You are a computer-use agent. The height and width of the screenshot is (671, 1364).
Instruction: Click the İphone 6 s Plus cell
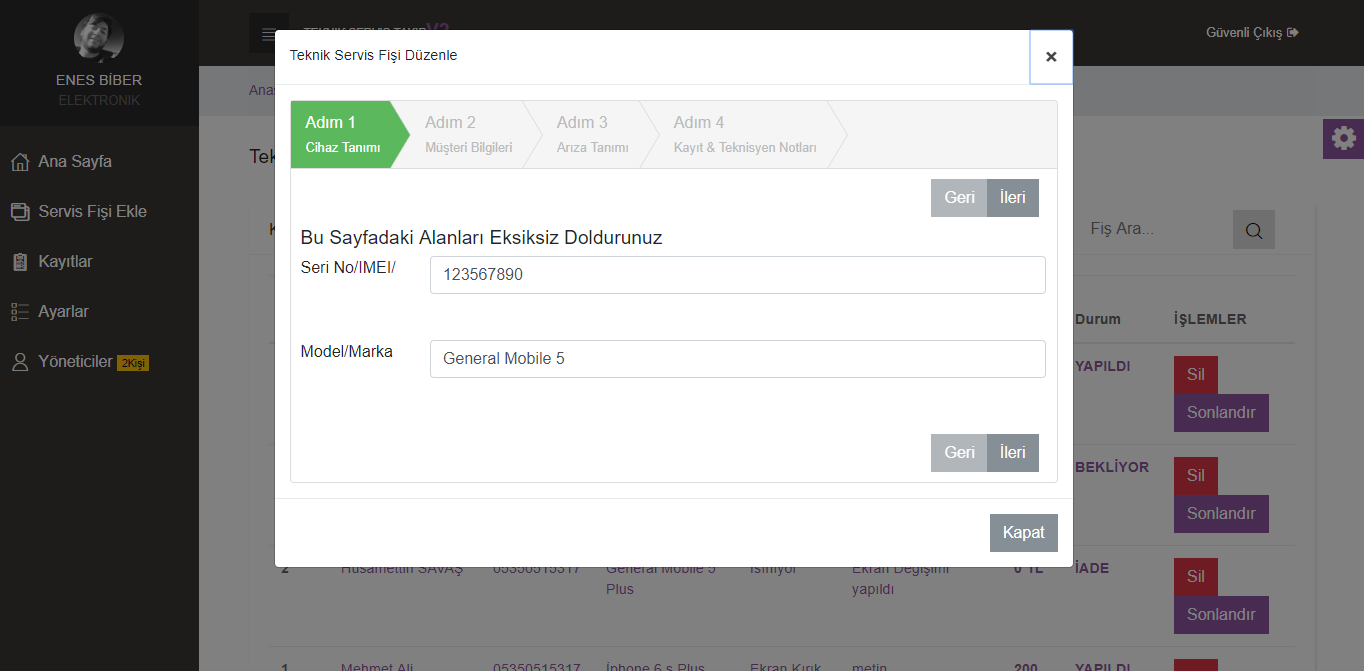click(655, 667)
